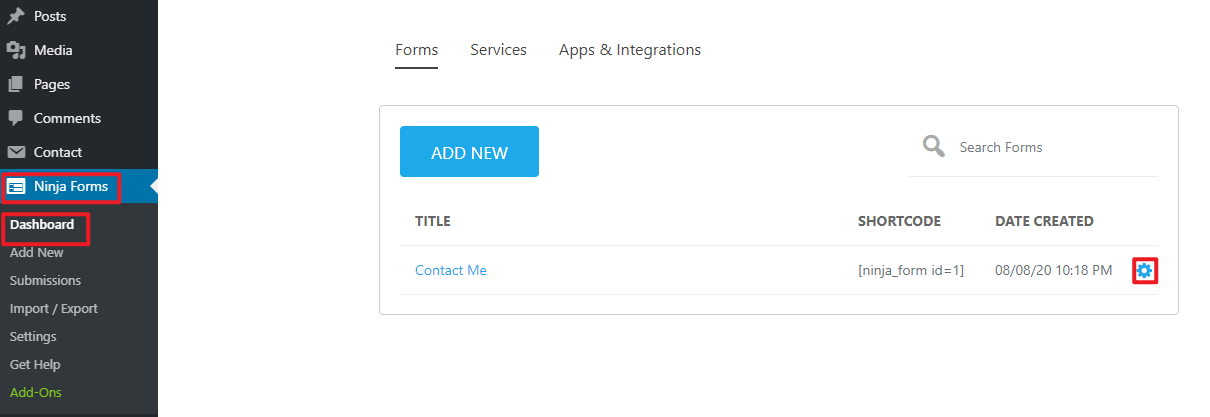Focus the Search Forms input field
The height and width of the screenshot is (417, 1210).
tap(1050, 147)
